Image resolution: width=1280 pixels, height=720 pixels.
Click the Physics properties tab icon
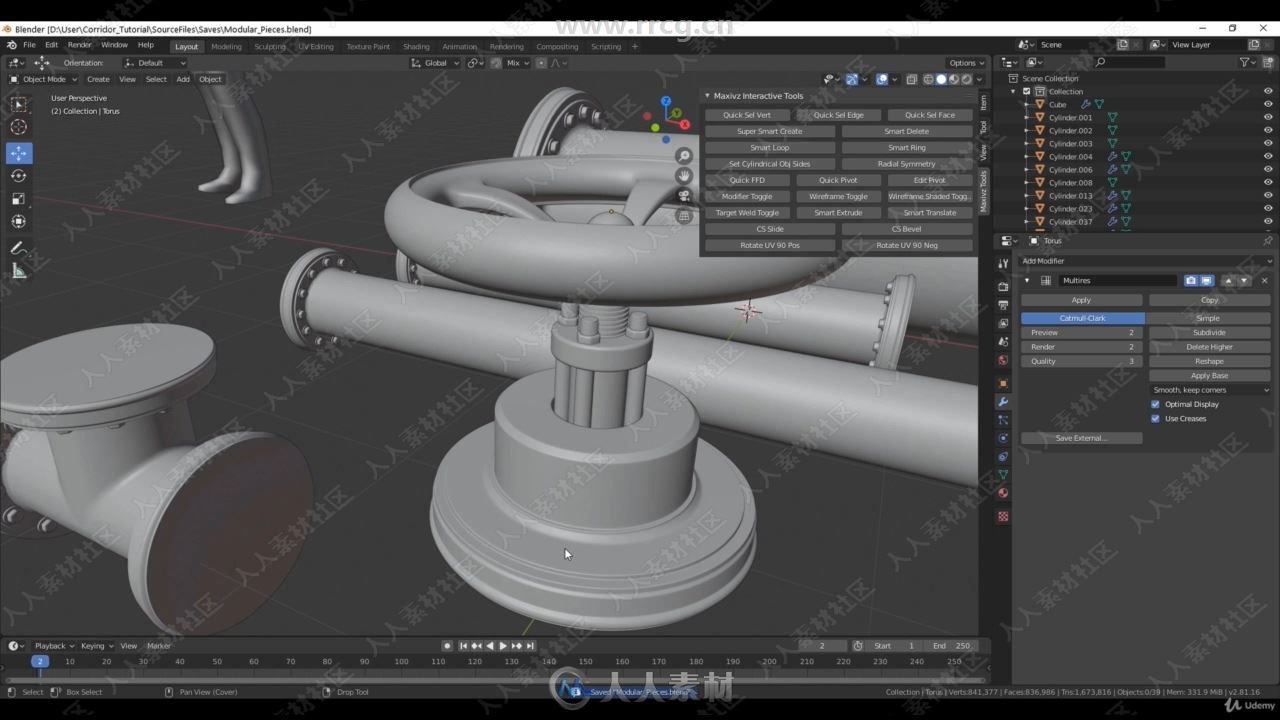pos(1003,438)
